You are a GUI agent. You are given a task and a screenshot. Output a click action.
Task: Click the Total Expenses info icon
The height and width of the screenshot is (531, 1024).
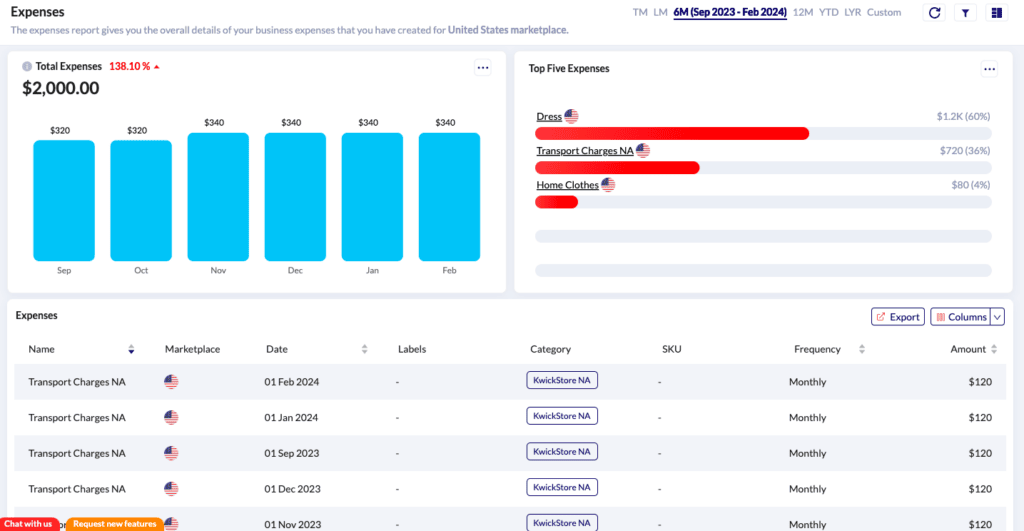[27, 66]
